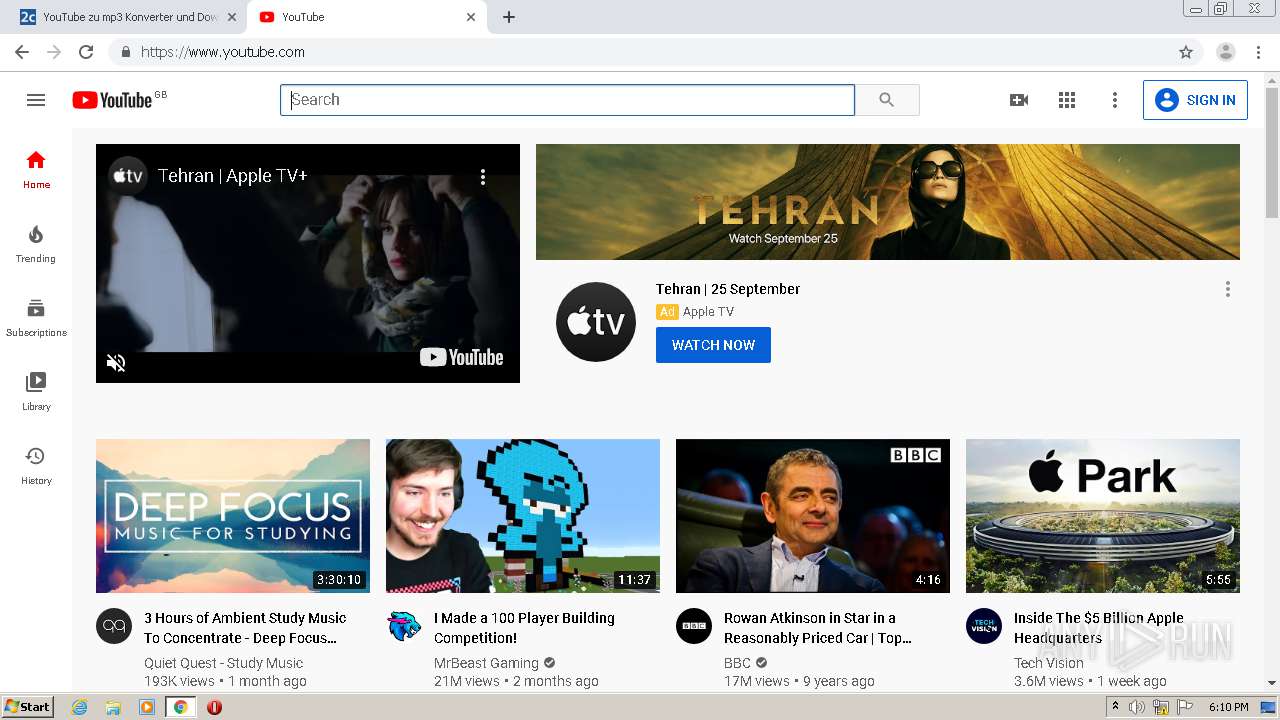Image resolution: width=1280 pixels, height=720 pixels.
Task: Go back in browser history
Action: 22,52
